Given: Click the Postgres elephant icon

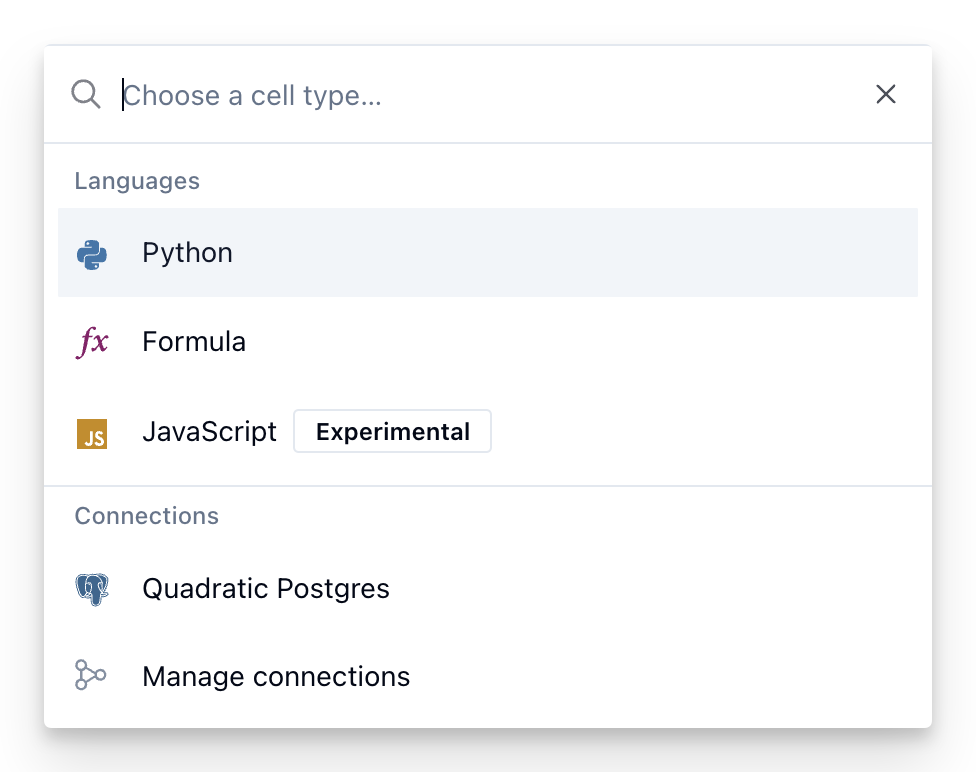Looking at the screenshot, I should point(92,589).
